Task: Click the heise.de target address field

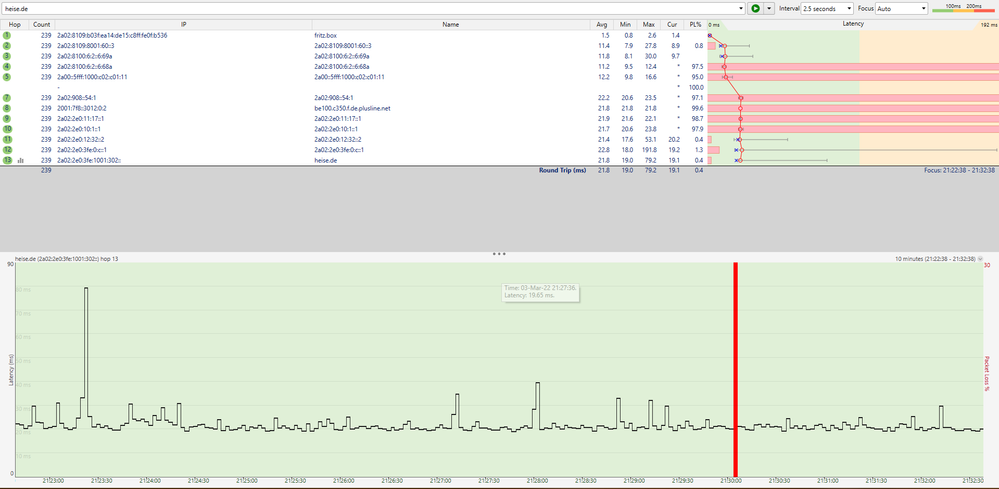Action: point(370,8)
